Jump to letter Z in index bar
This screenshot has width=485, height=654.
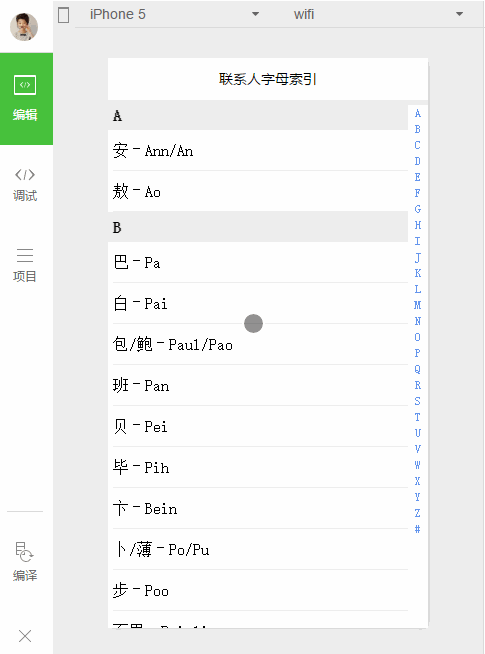click(417, 513)
